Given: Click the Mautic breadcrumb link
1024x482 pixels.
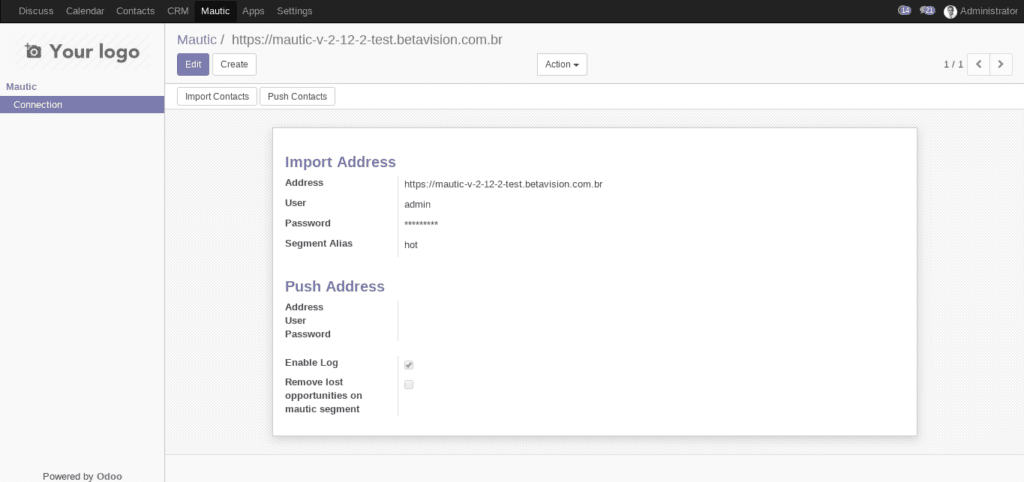Looking at the screenshot, I should 197,40.
